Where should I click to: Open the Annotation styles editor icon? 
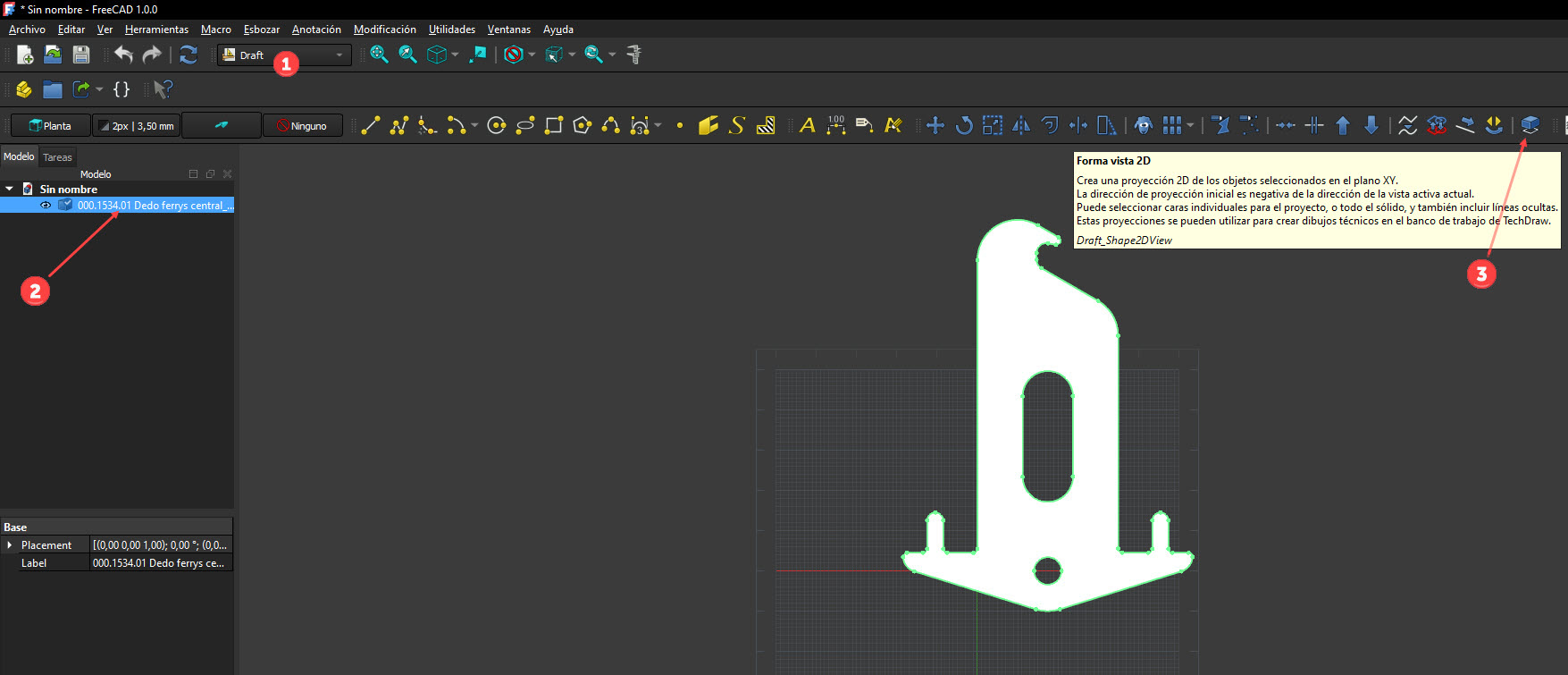893,126
